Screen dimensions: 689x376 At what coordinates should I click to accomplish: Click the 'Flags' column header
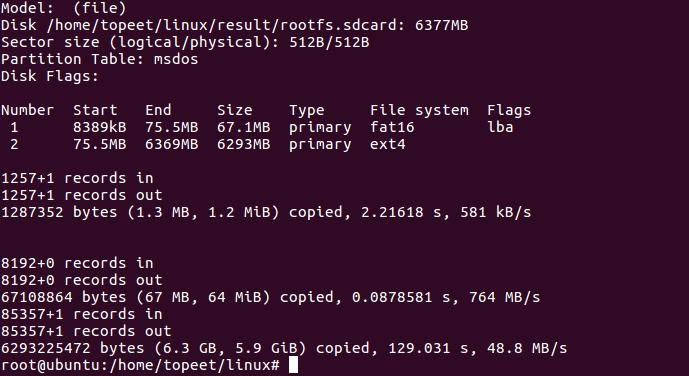click(x=509, y=111)
